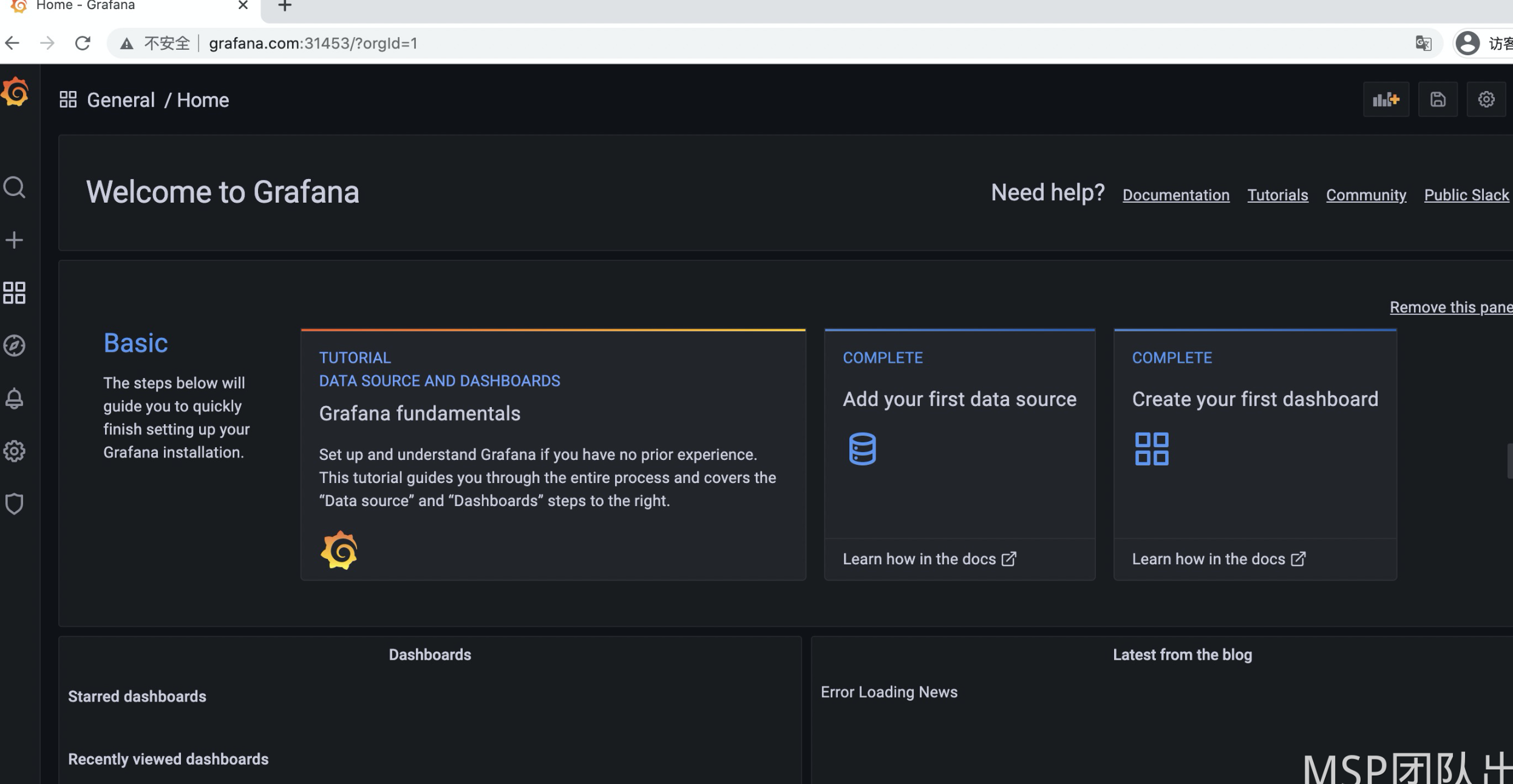Click the address bar URL field
Image resolution: width=1513 pixels, height=784 pixels.
[x=774, y=43]
